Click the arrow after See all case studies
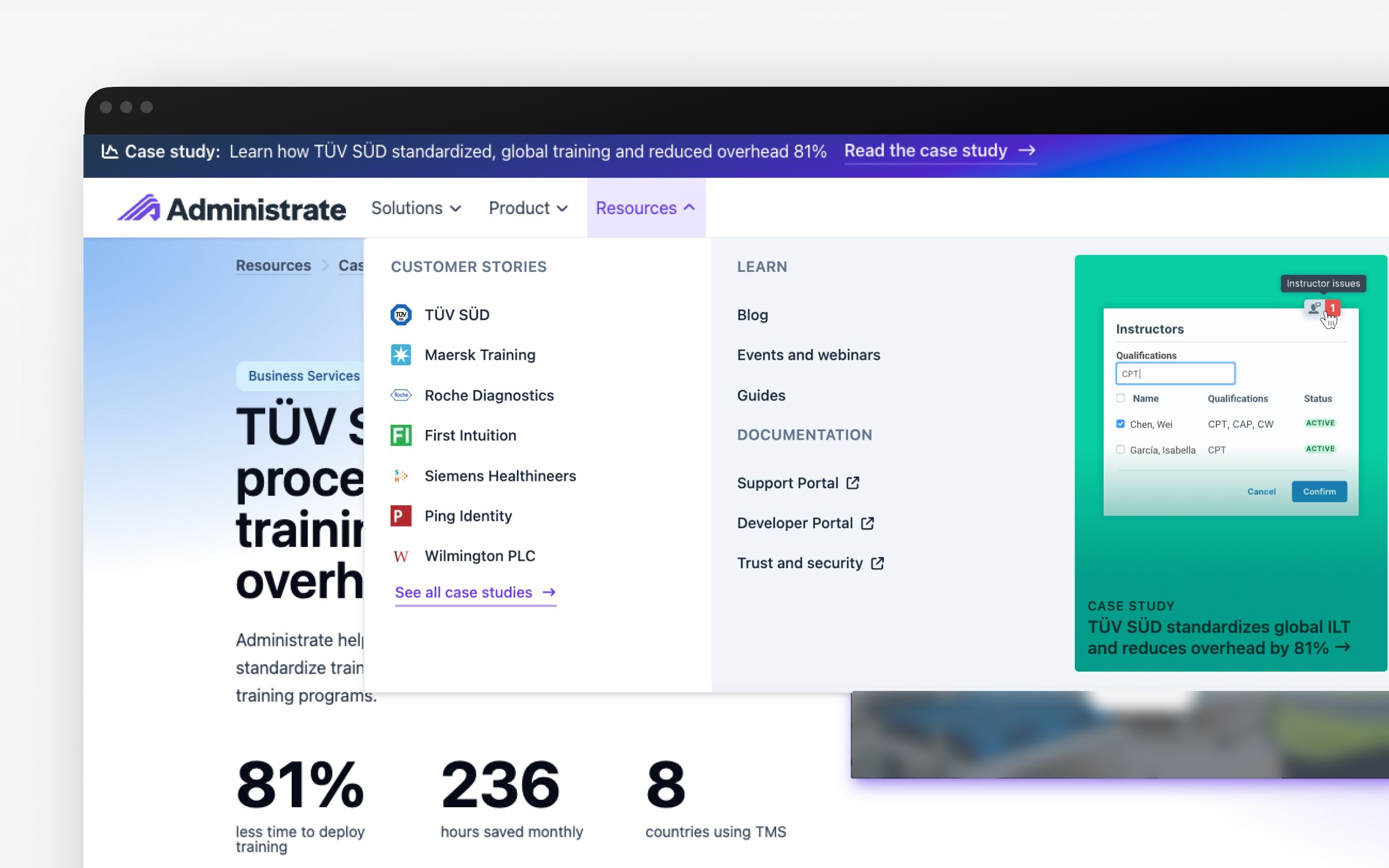 pyautogui.click(x=549, y=592)
